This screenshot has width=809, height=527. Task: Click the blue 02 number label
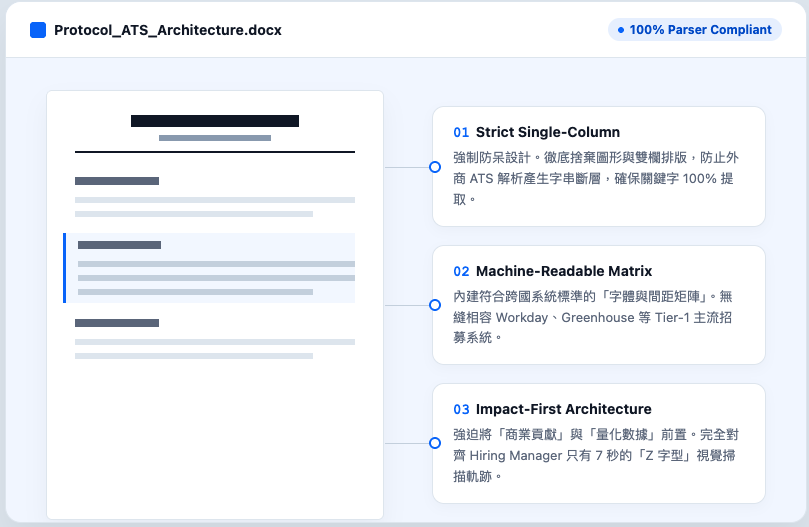461,271
